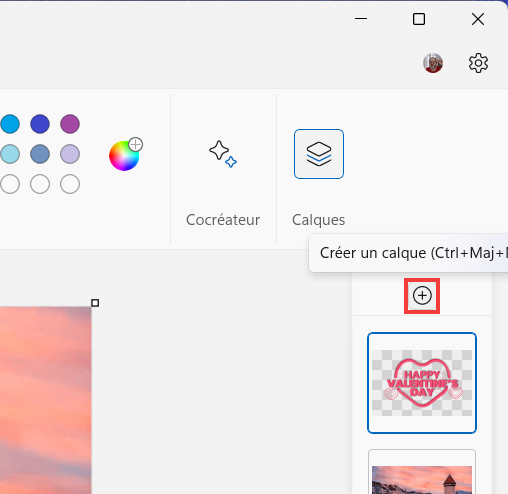Click the Calques label text
Image resolution: width=508 pixels, height=494 pixels.
tap(319, 220)
